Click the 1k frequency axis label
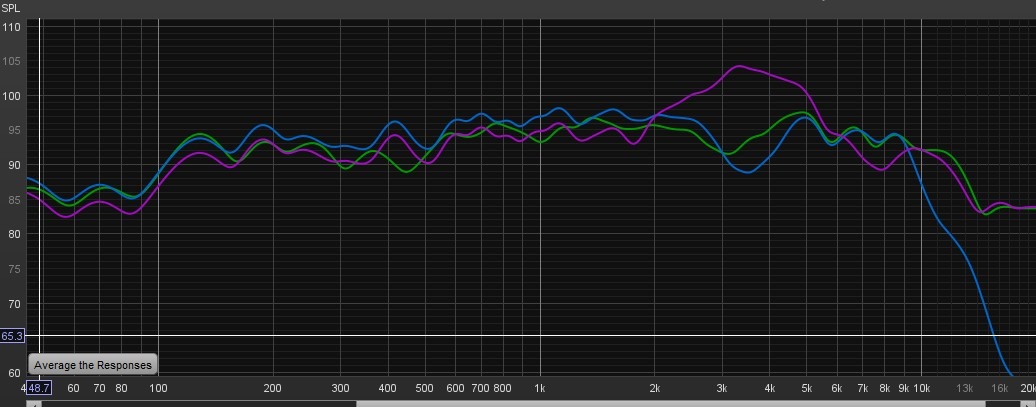The image size is (1036, 407). tap(540, 388)
